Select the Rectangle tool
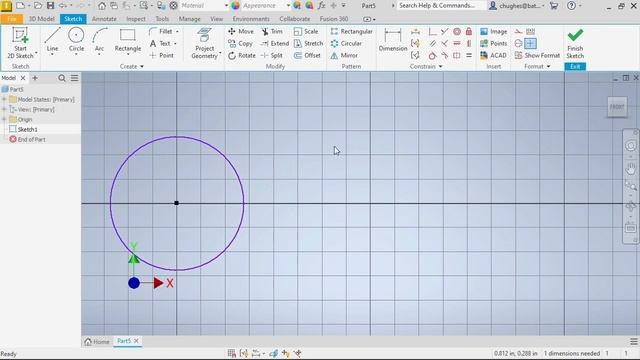 click(x=128, y=40)
